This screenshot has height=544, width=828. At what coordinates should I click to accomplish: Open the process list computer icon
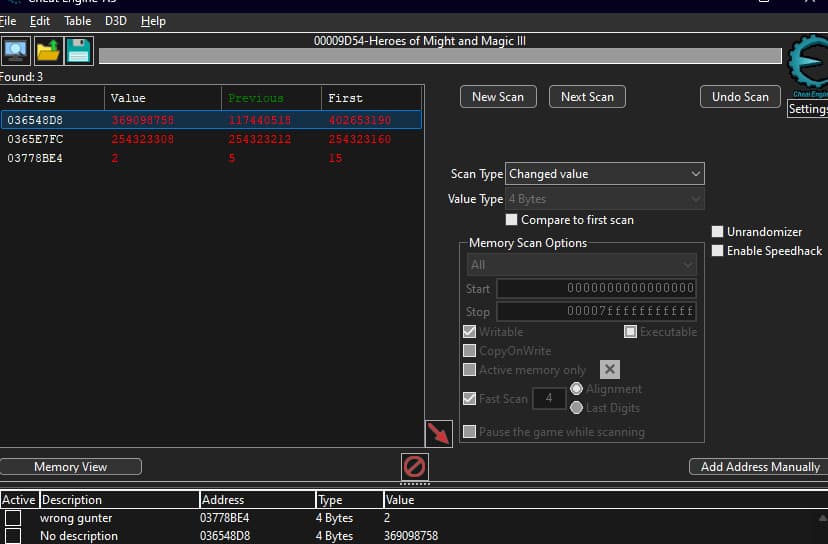tap(16, 51)
